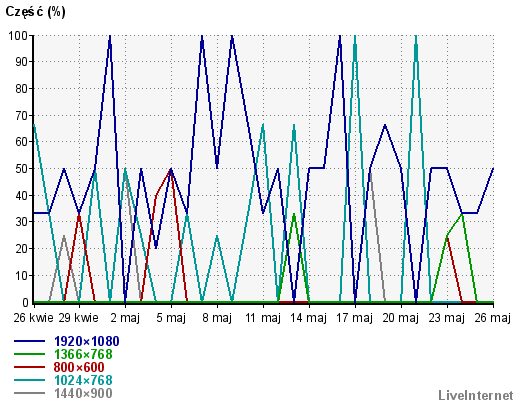Click the 100 value on the y-axis
This screenshot has width=520, height=405.
[x=18, y=35]
